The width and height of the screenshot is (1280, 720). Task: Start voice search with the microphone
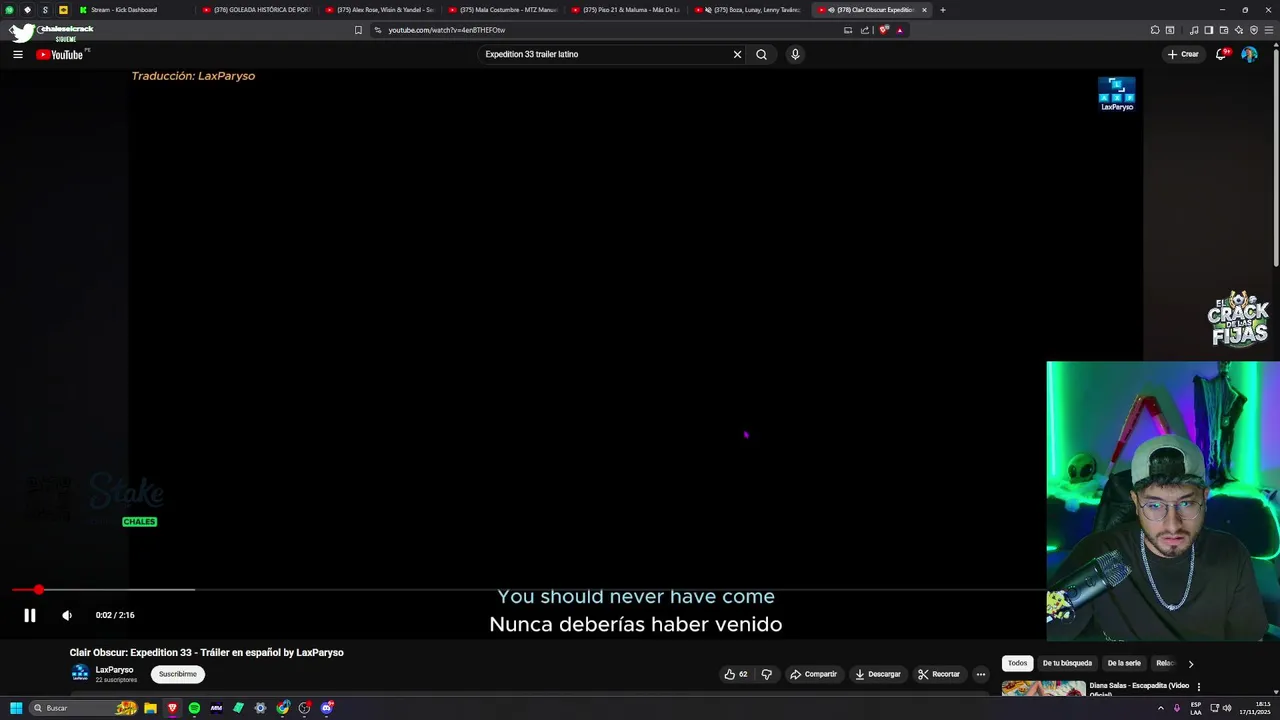[x=795, y=54]
